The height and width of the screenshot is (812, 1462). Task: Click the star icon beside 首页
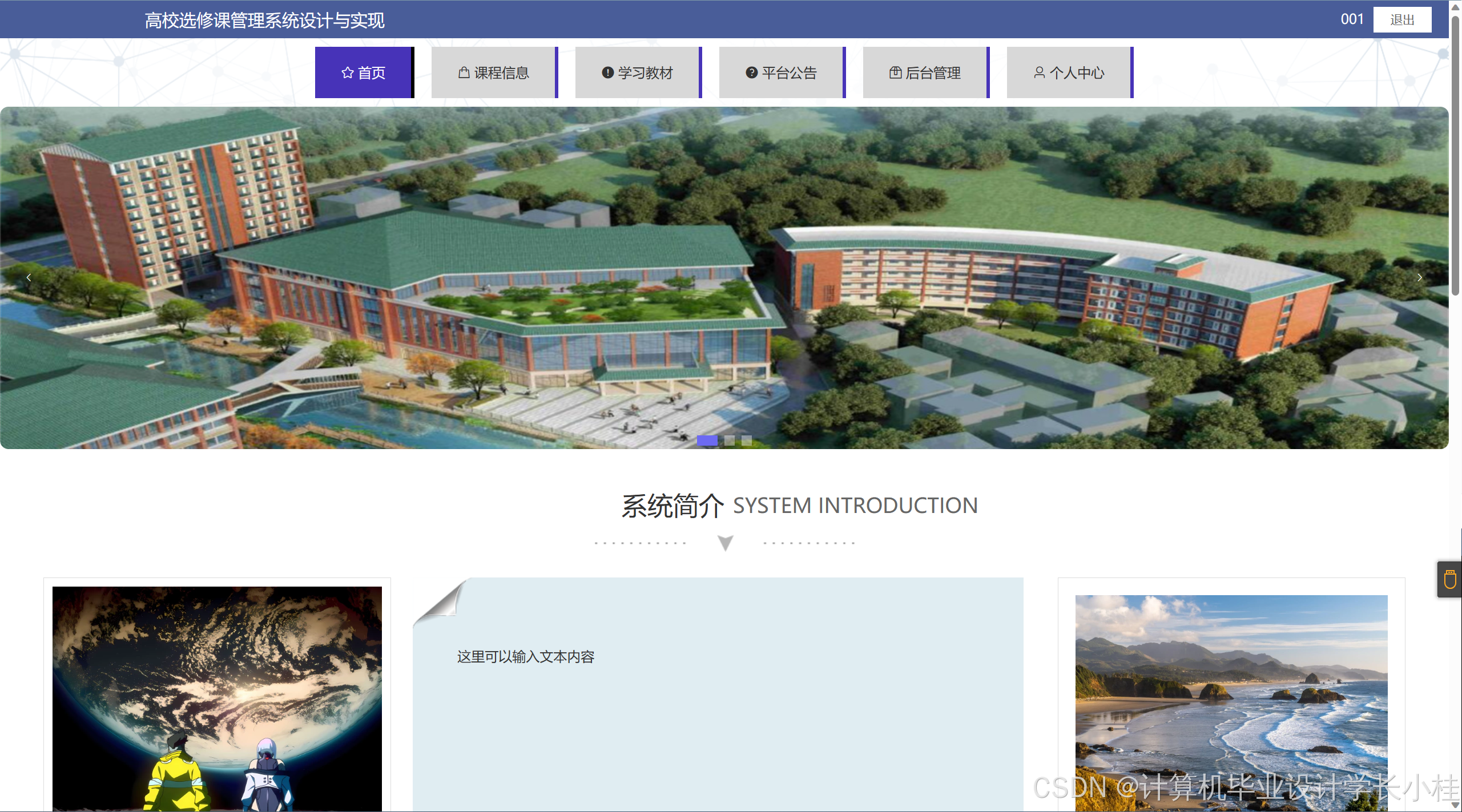tap(348, 73)
